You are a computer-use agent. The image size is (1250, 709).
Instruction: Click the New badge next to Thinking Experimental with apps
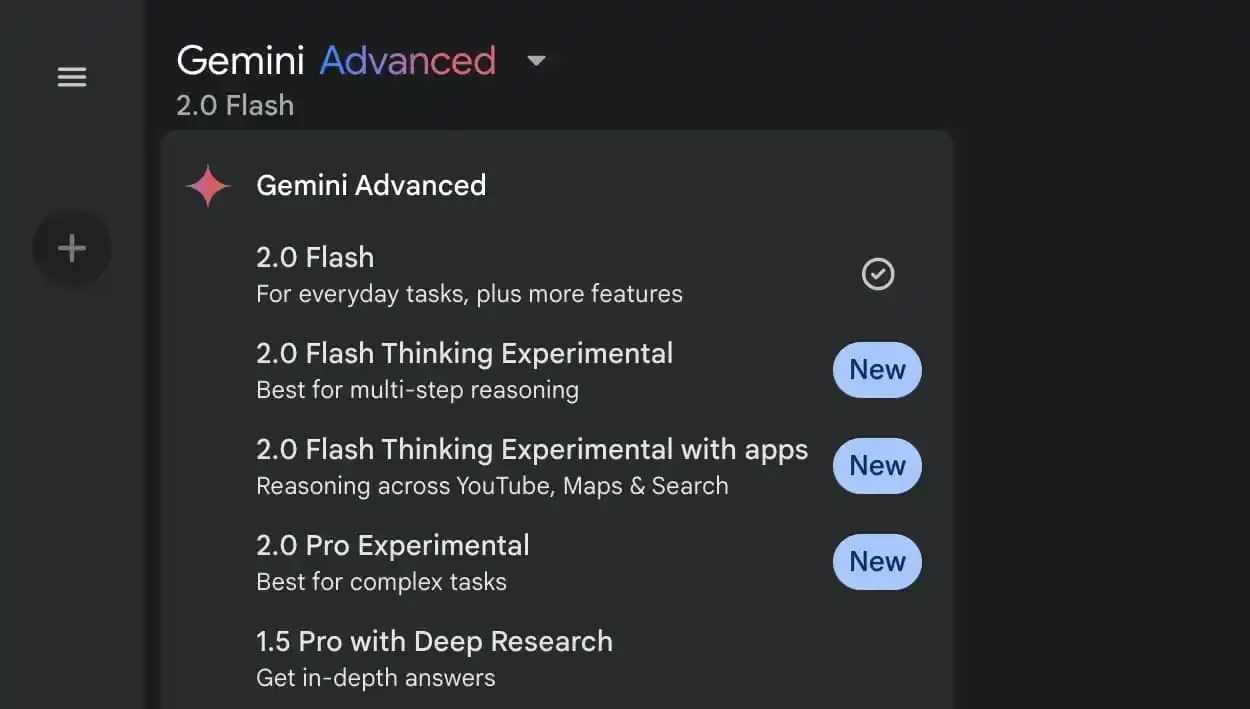[877, 465]
